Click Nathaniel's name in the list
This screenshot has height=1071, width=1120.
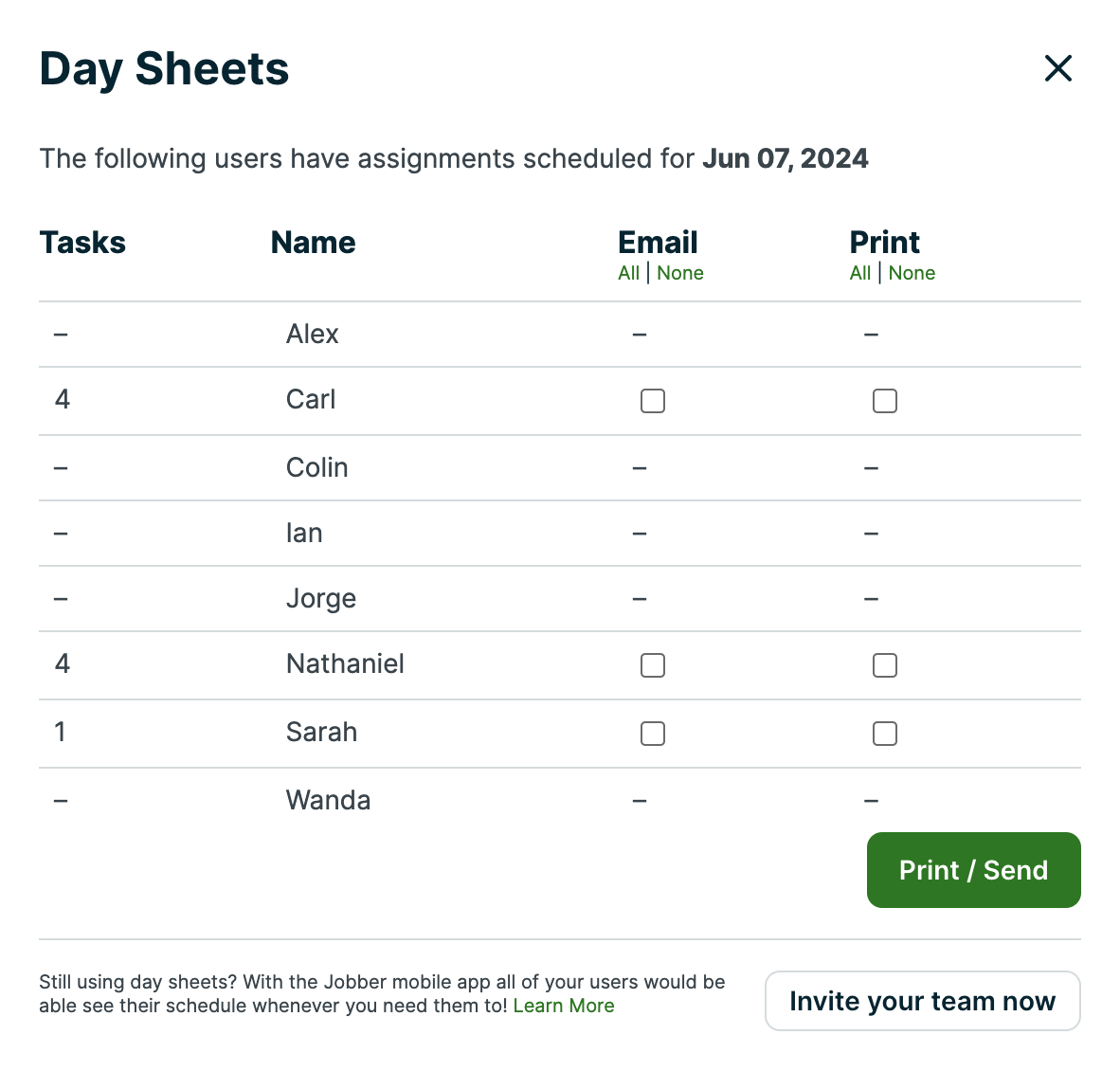tap(345, 664)
